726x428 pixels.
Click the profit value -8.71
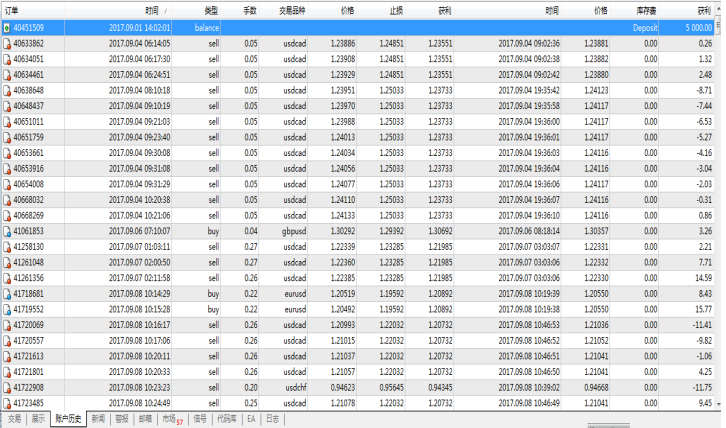pos(704,90)
